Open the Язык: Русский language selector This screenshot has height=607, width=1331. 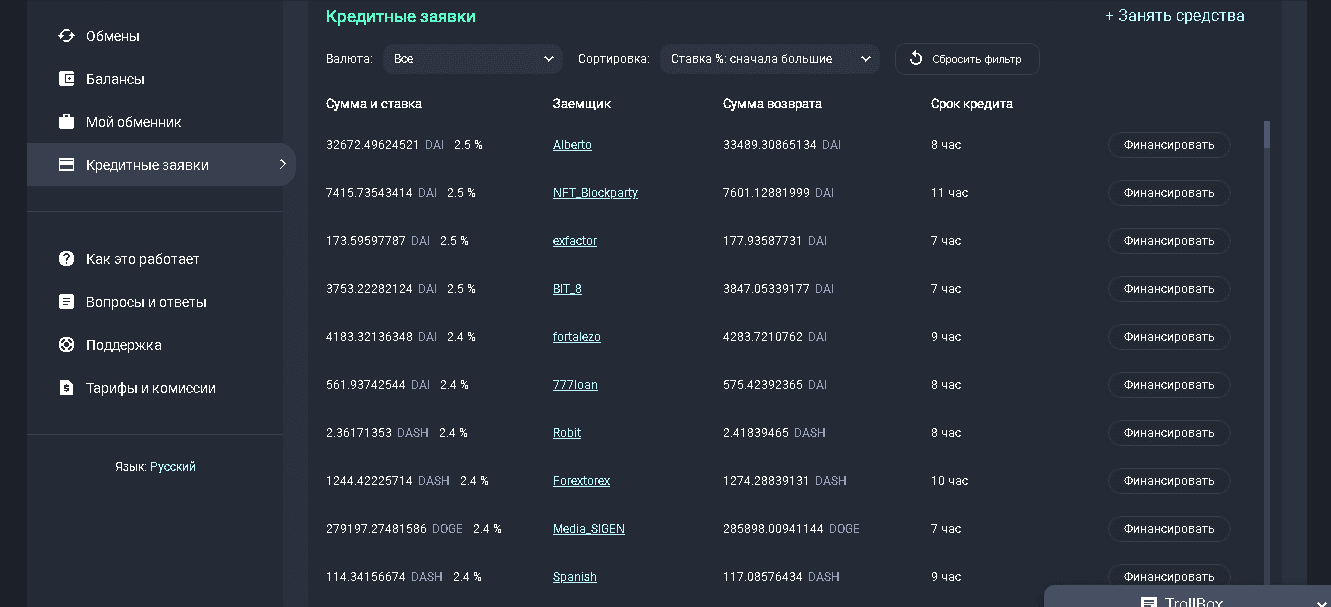click(x=155, y=465)
